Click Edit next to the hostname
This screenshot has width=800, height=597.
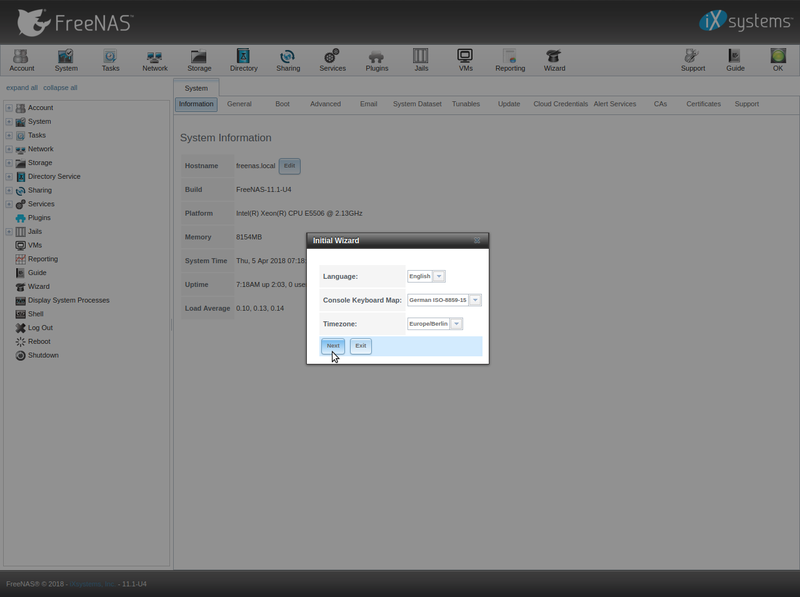click(x=289, y=166)
